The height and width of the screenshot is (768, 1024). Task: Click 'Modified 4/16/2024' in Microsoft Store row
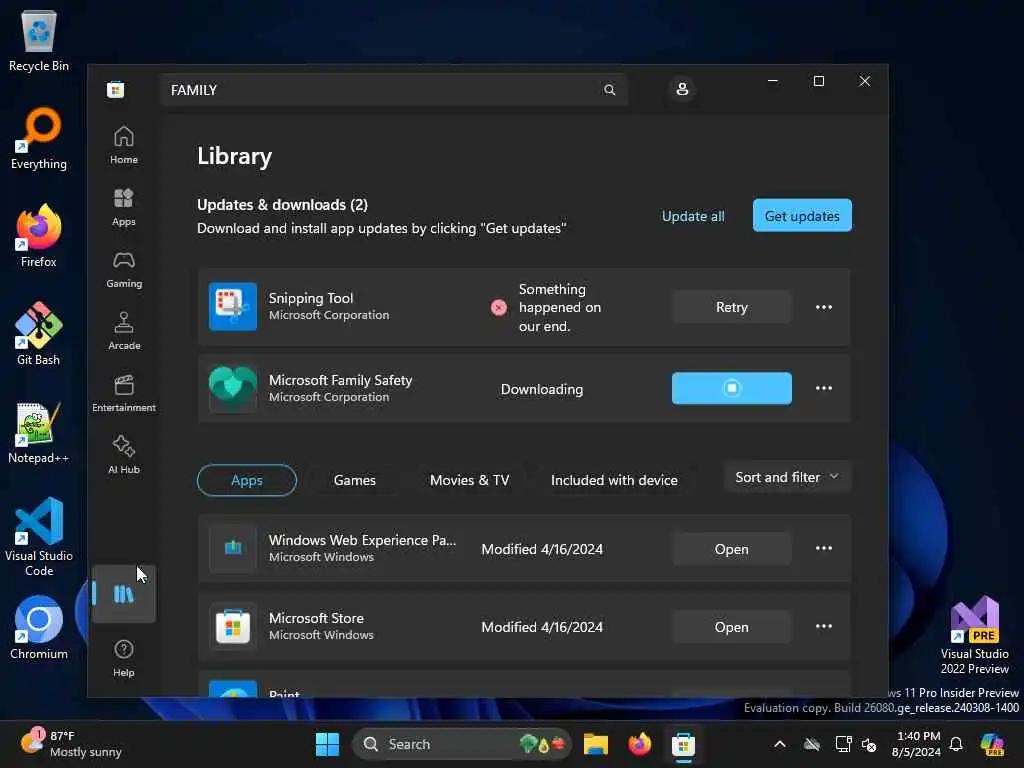(x=542, y=627)
